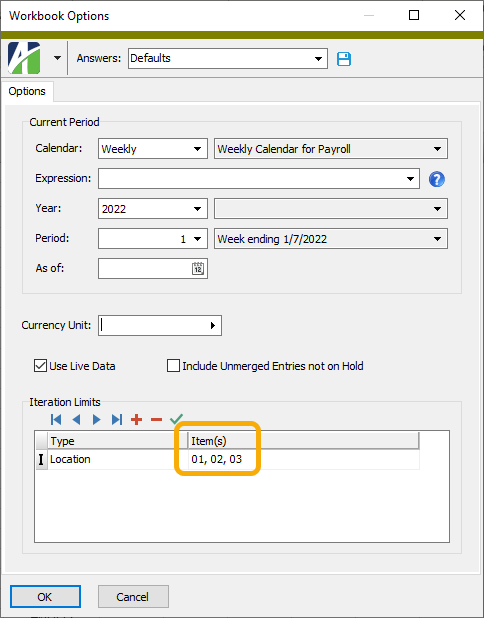Image resolution: width=484 pixels, height=618 pixels.
Task: Select the Options tab
Action: click(x=27, y=91)
